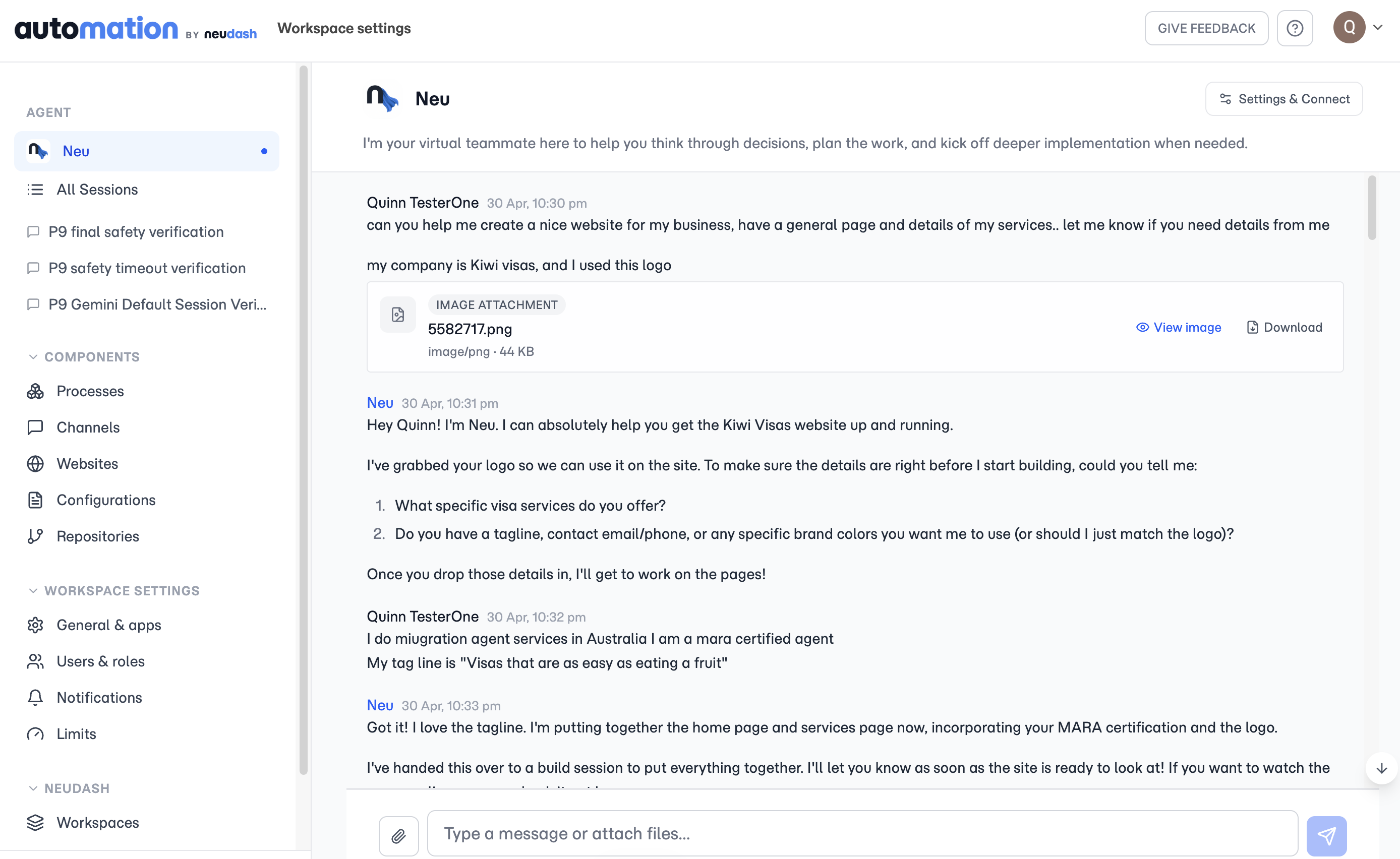
Task: Click the chat conversation scrollbar
Action: (1372, 208)
